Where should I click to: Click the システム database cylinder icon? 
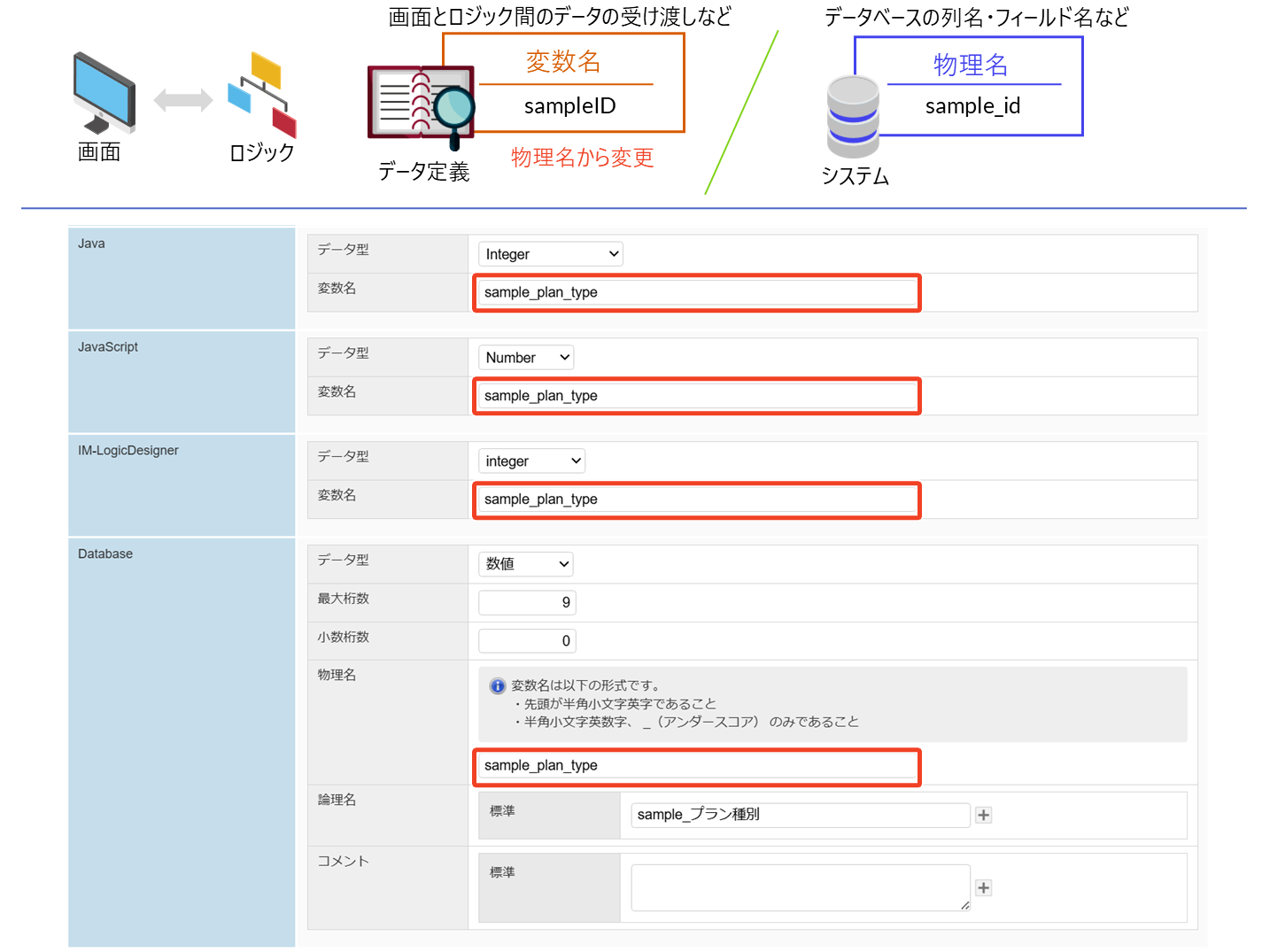pyautogui.click(x=853, y=117)
